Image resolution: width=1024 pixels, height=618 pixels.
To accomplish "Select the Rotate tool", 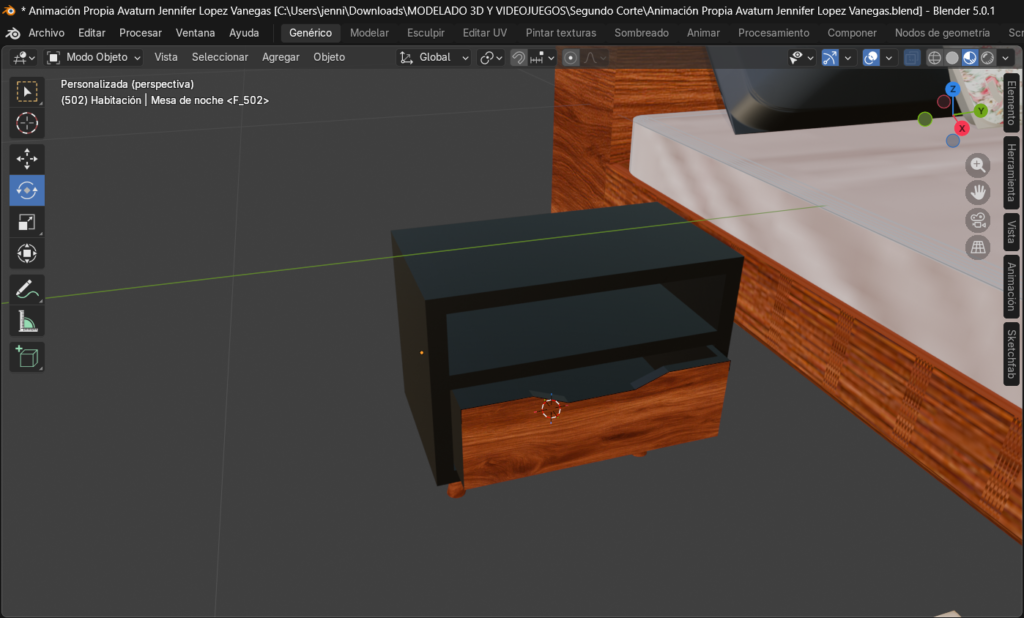I will (27, 190).
